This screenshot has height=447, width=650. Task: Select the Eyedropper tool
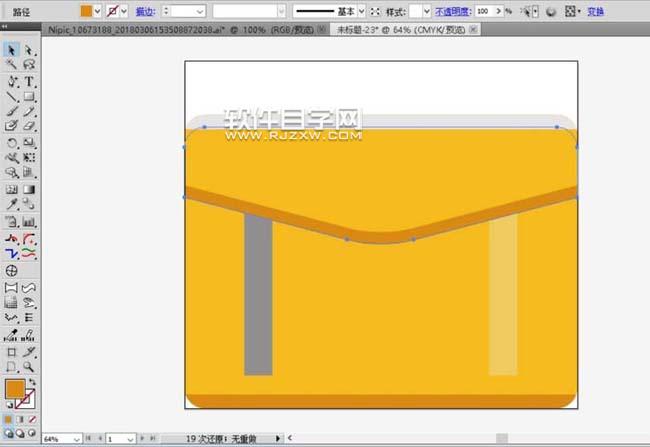[11, 204]
